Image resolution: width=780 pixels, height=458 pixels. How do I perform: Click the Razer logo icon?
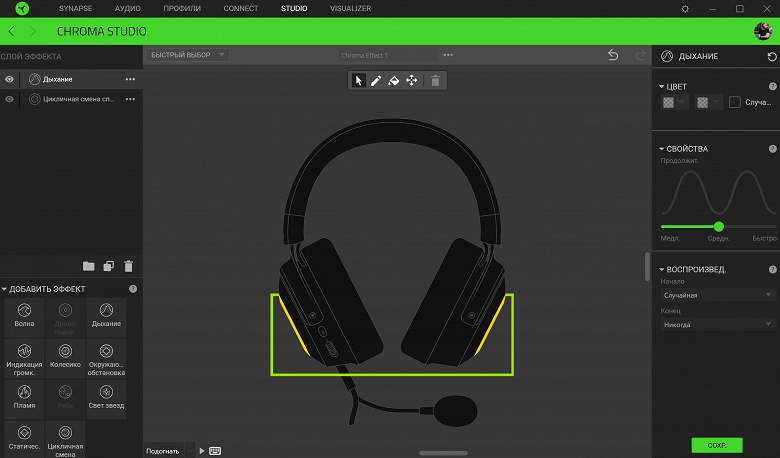(22, 8)
